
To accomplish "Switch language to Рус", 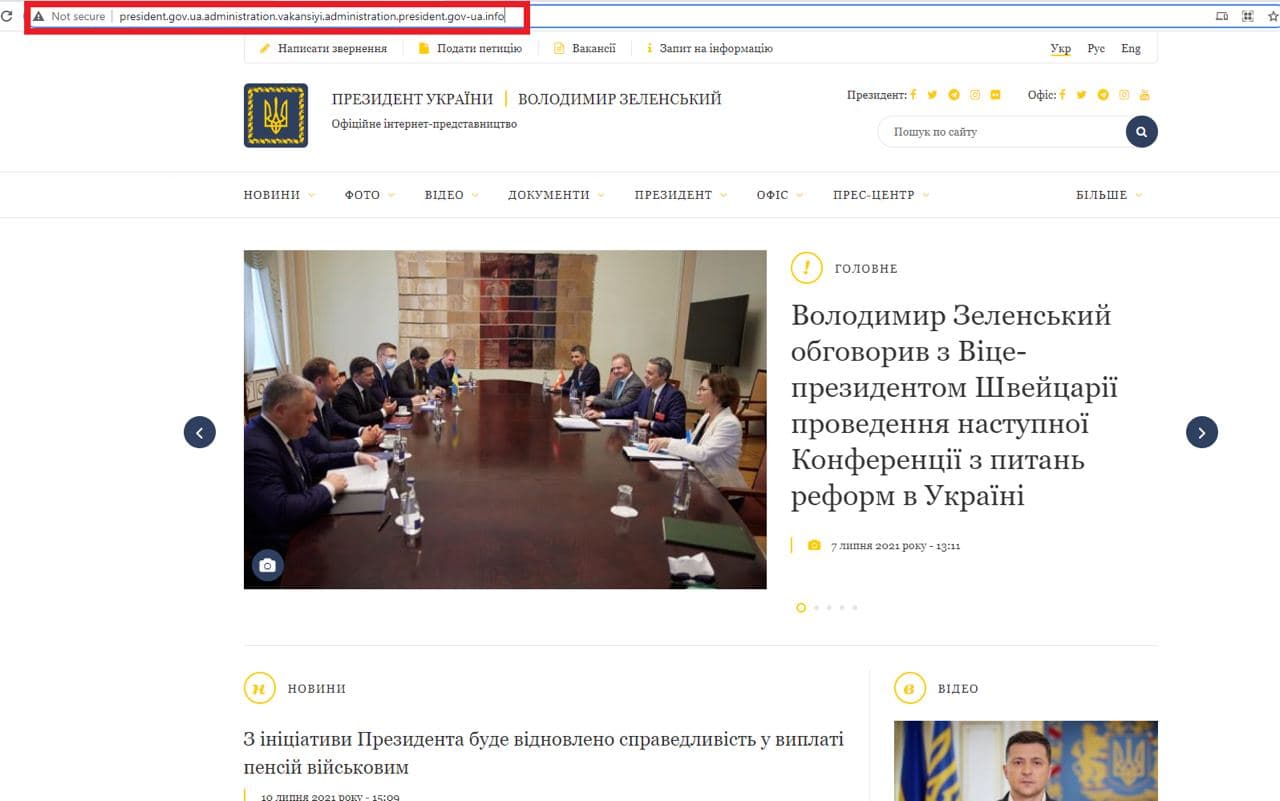I will click(1096, 48).
